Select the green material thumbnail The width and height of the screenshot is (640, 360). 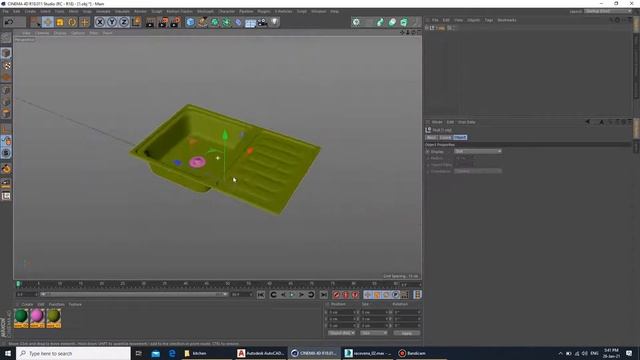click(21, 318)
